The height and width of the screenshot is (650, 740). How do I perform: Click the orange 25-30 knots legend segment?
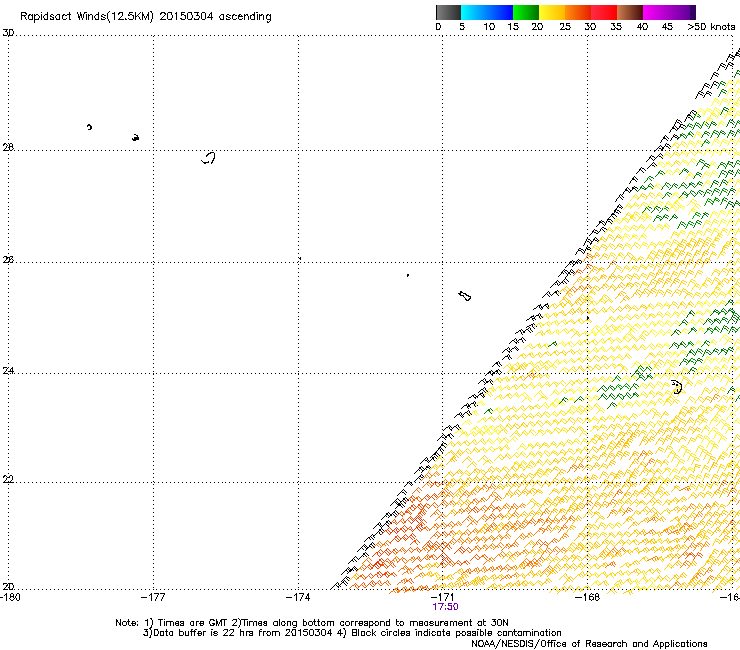tap(578, 12)
